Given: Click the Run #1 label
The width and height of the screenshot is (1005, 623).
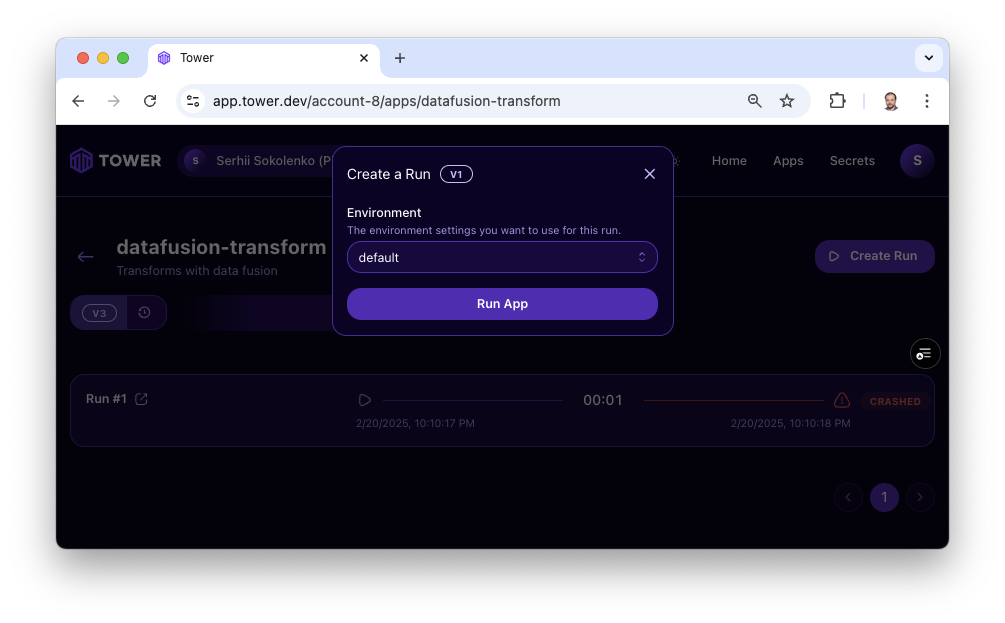Looking at the screenshot, I should click(x=106, y=399).
